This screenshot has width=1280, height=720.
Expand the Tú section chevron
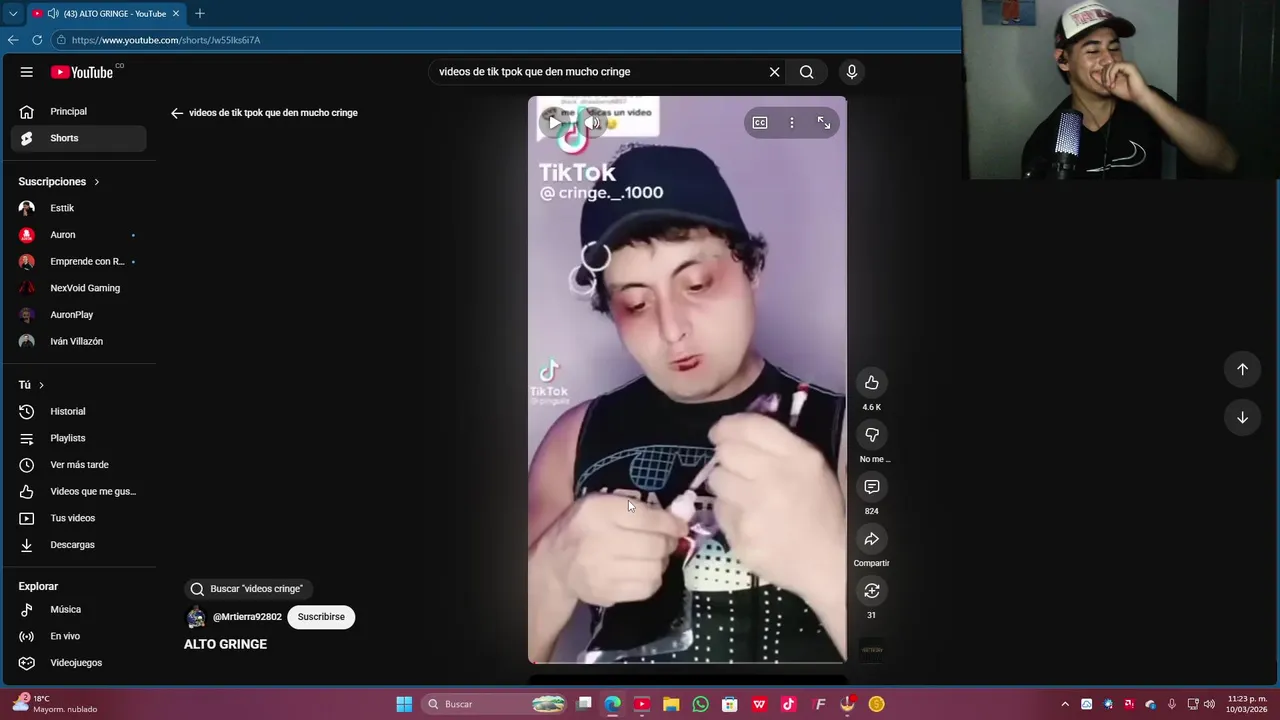pyautogui.click(x=41, y=385)
